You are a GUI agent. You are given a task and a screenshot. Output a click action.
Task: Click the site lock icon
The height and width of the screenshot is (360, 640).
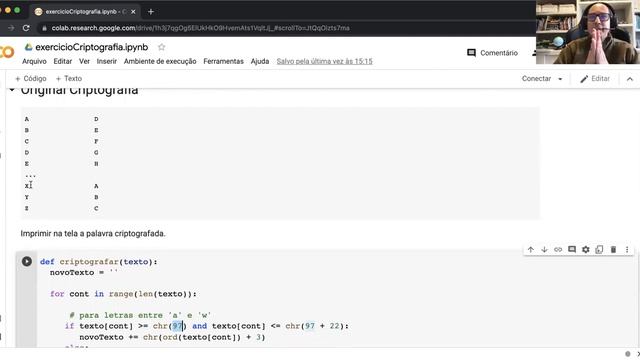point(44,28)
